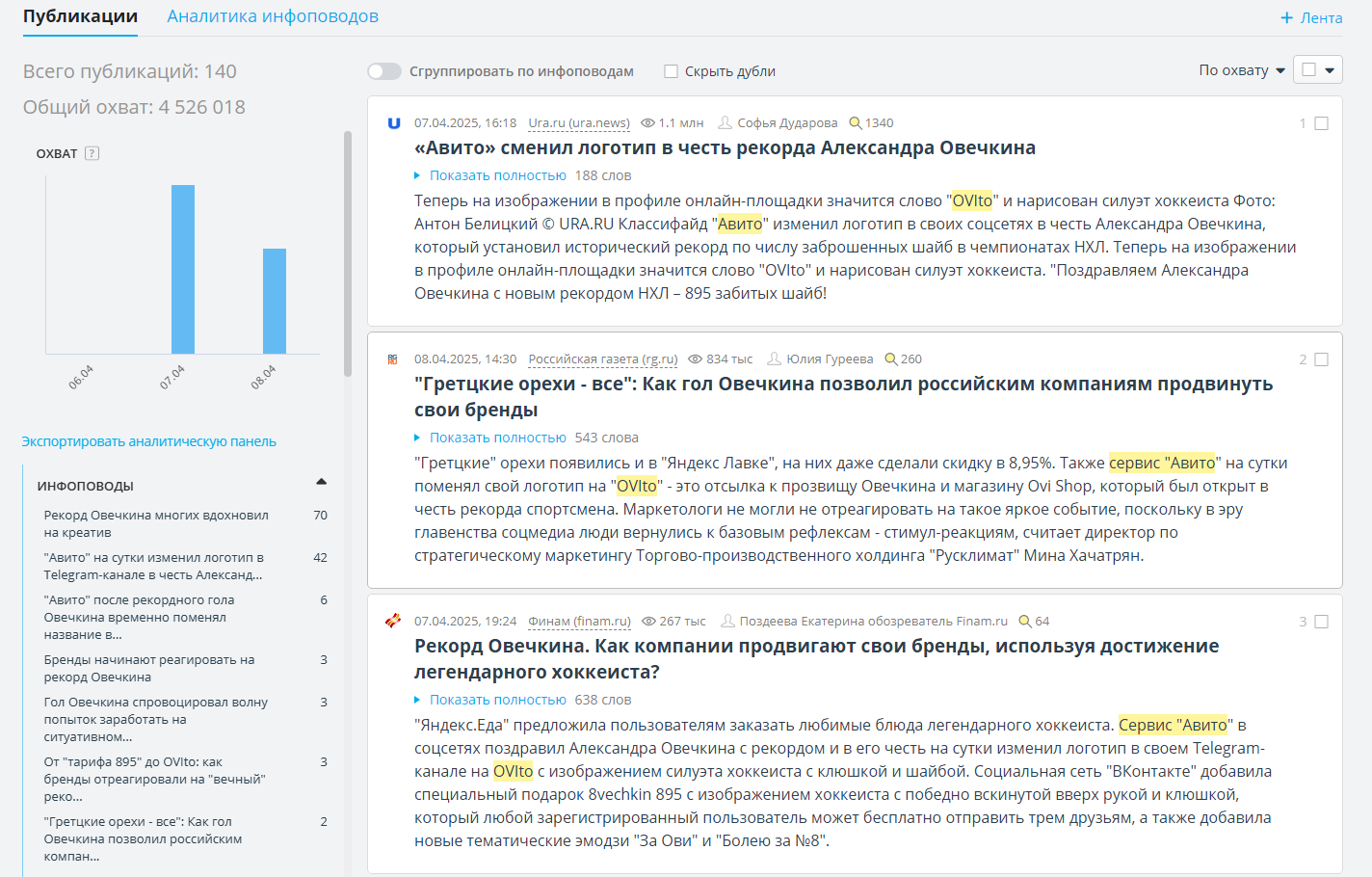Select infopovod От "тарифа 895" до OVIto

pos(154,779)
